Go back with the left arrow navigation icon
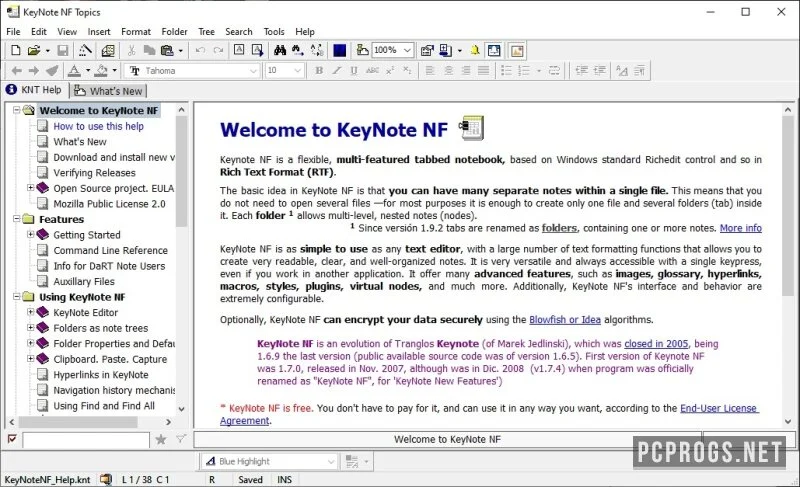 click(x=16, y=70)
